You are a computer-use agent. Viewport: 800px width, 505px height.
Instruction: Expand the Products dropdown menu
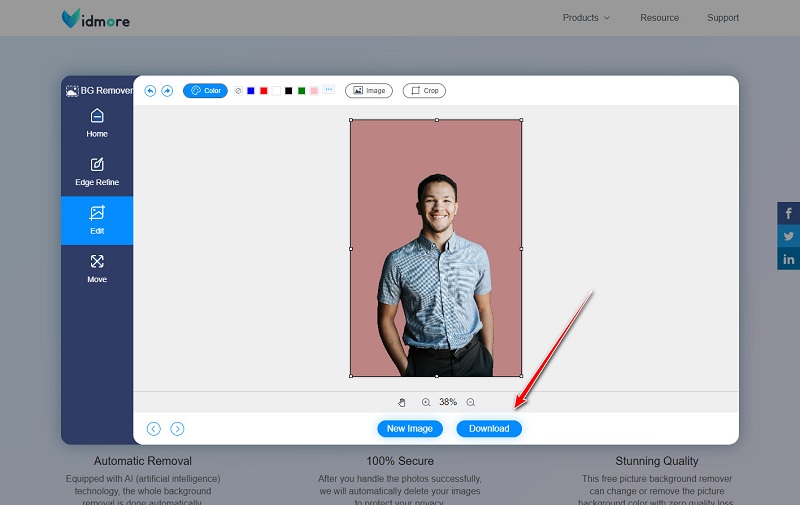coord(585,18)
